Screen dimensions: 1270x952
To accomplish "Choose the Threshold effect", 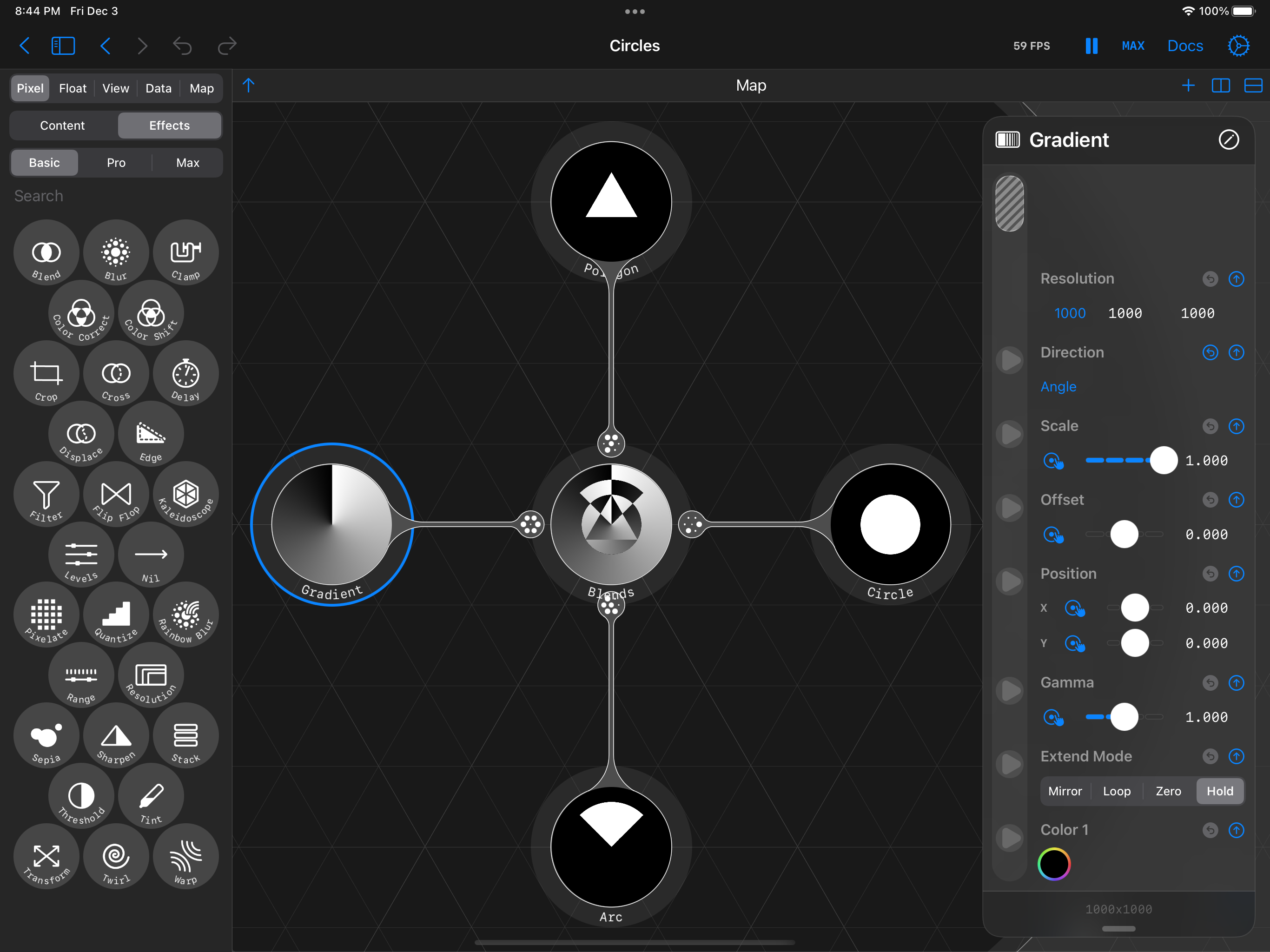I will tap(81, 796).
